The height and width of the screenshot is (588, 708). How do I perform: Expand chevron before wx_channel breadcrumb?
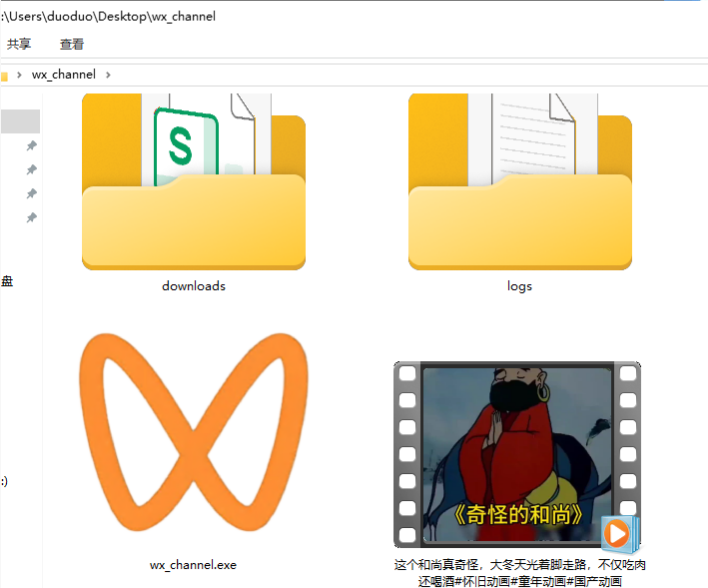(x=19, y=75)
